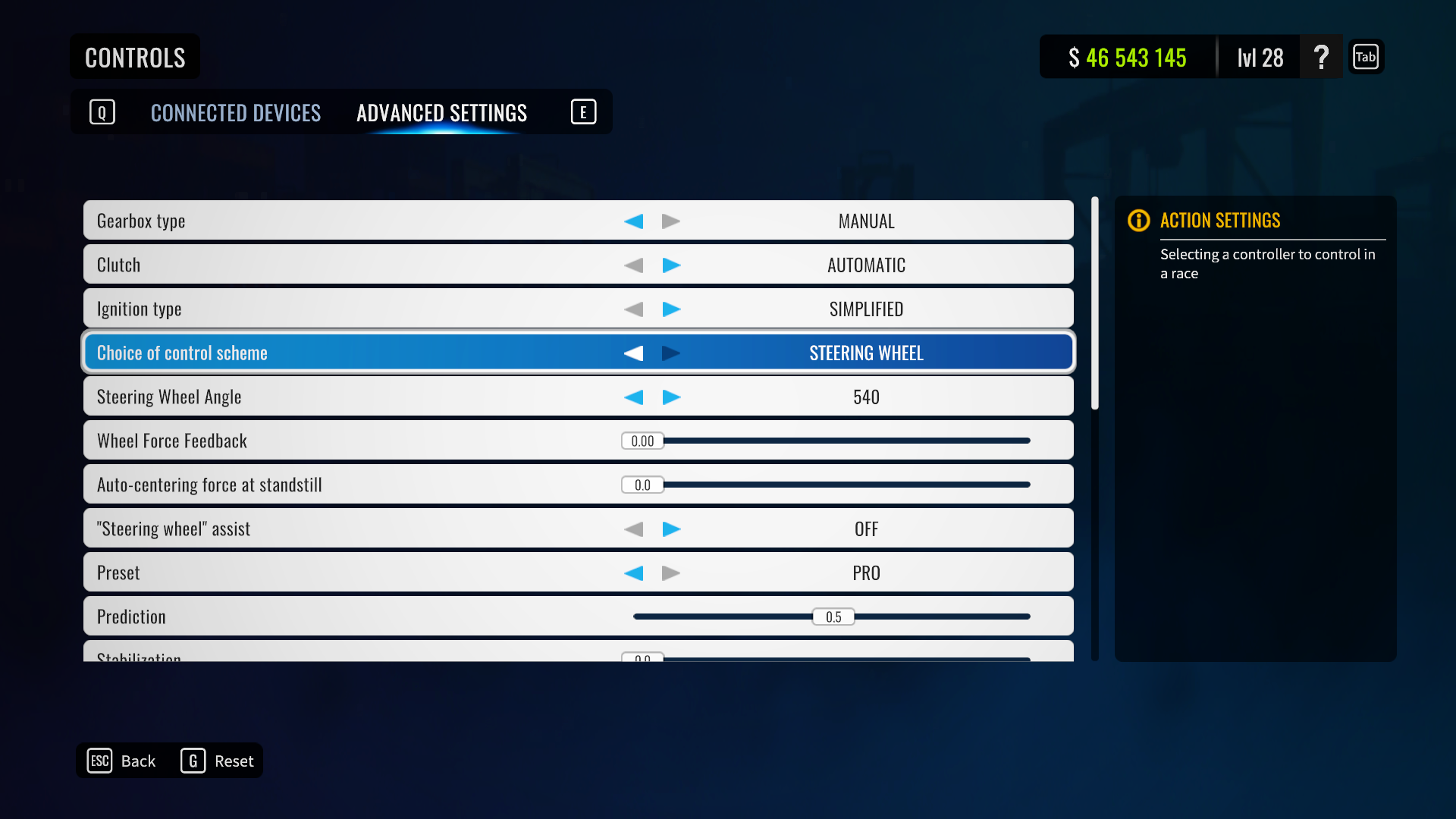This screenshot has height=819, width=1456.
Task: Toggle Ignition type to next option
Action: pyautogui.click(x=670, y=308)
